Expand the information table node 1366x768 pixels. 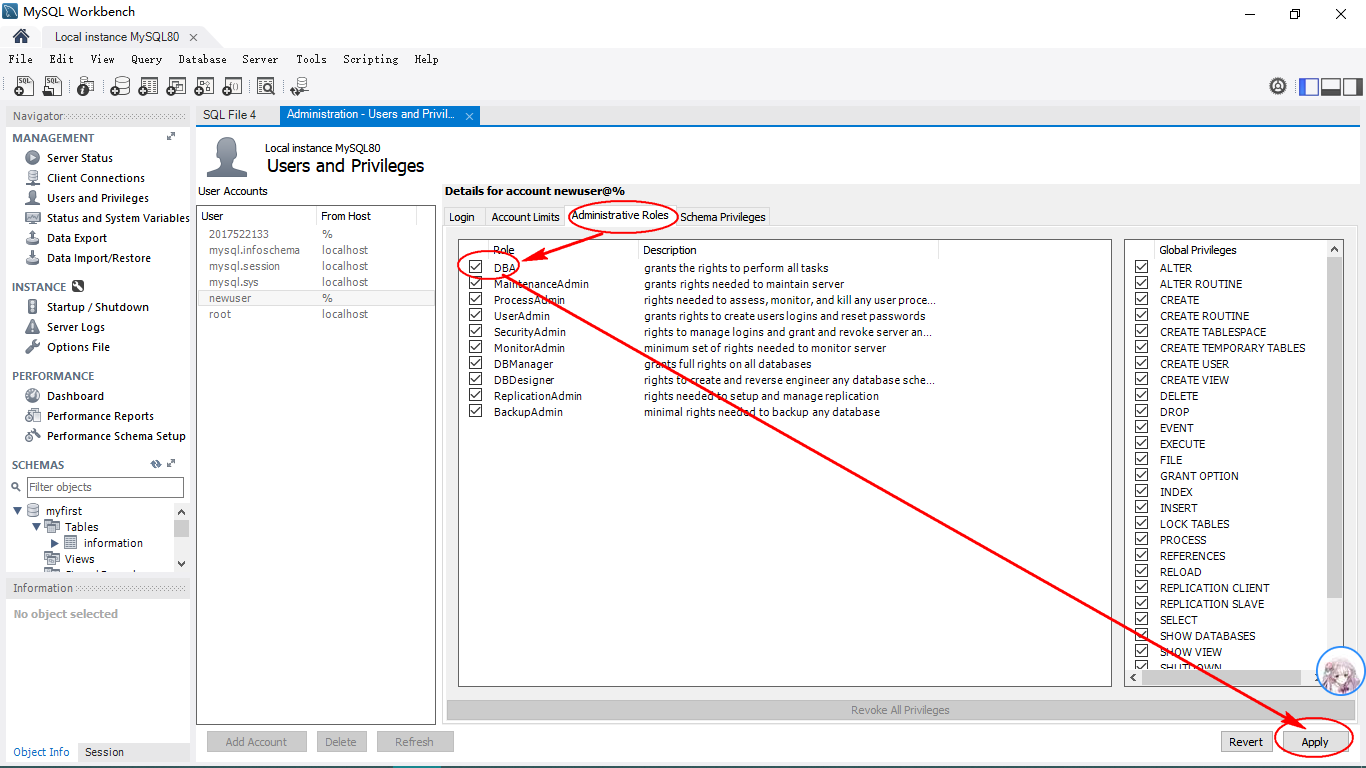point(55,543)
